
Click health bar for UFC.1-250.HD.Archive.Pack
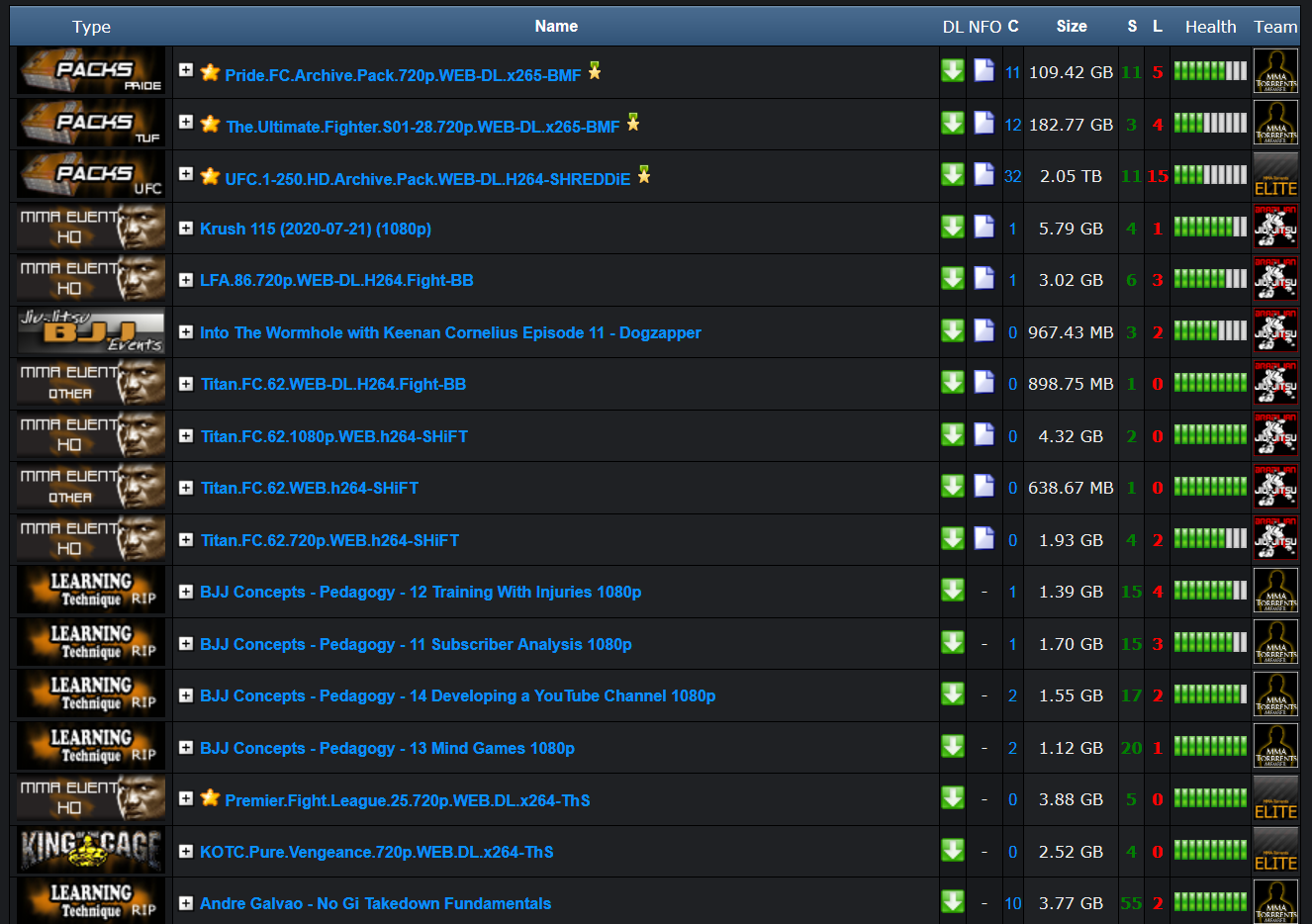coord(1210,175)
